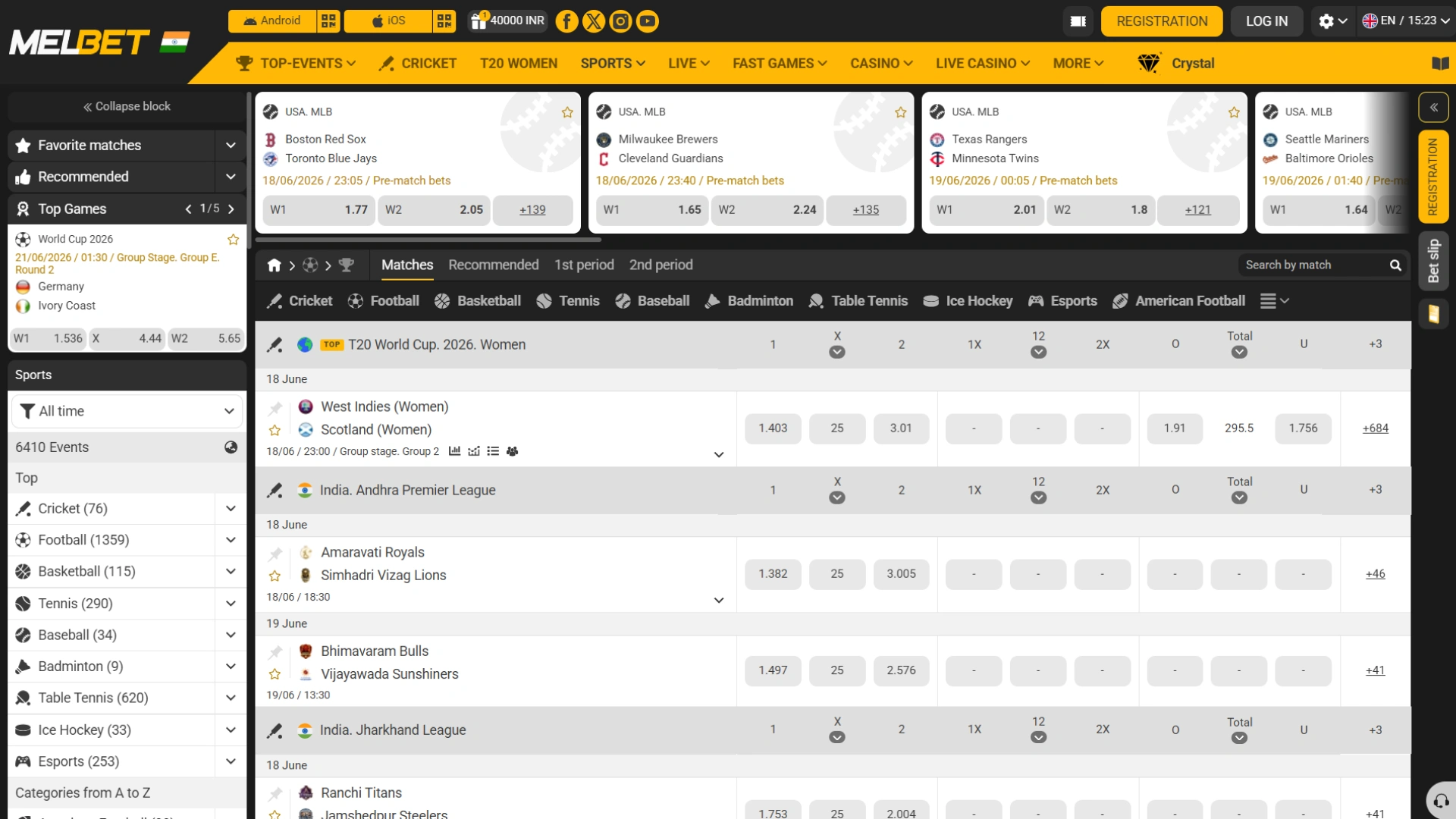This screenshot has height=819, width=1456.
Task: Expand Cricket (76) category
Action: pyautogui.click(x=231, y=509)
